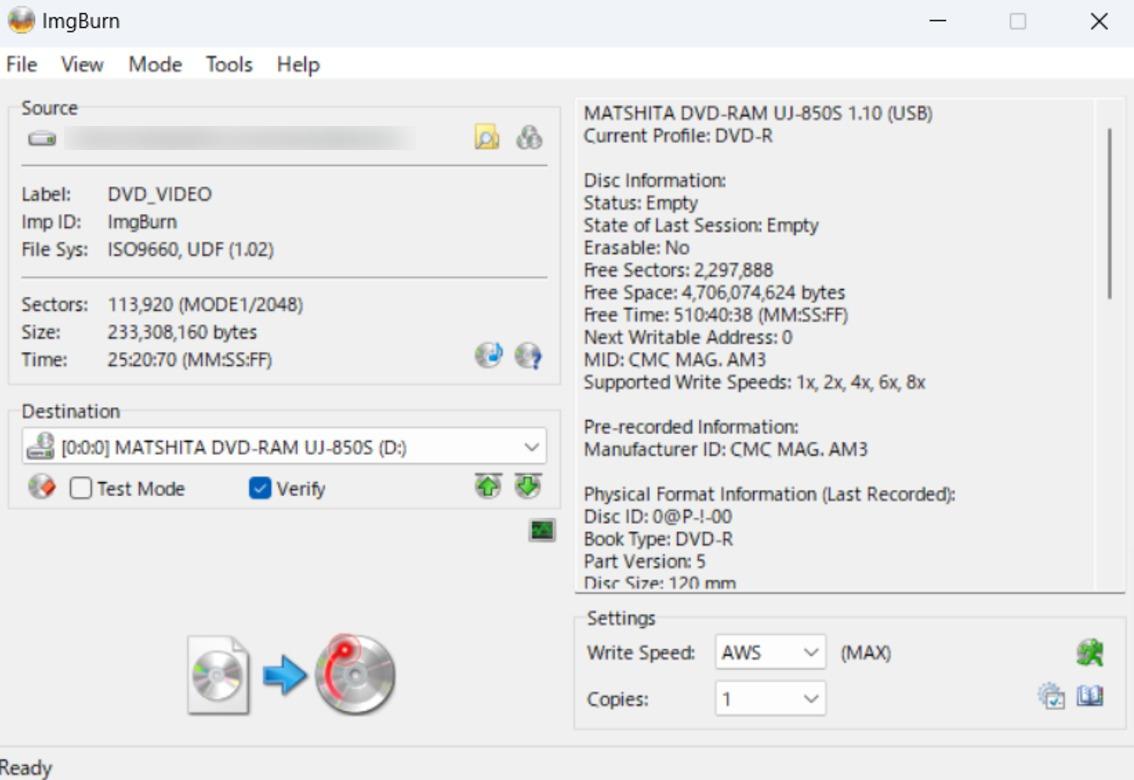Image resolution: width=1134 pixels, height=780 pixels.
Task: Click the 'MATSHITA DVD-RAM UJ-850S 1.10 (USB)' line
Action: click(x=758, y=113)
